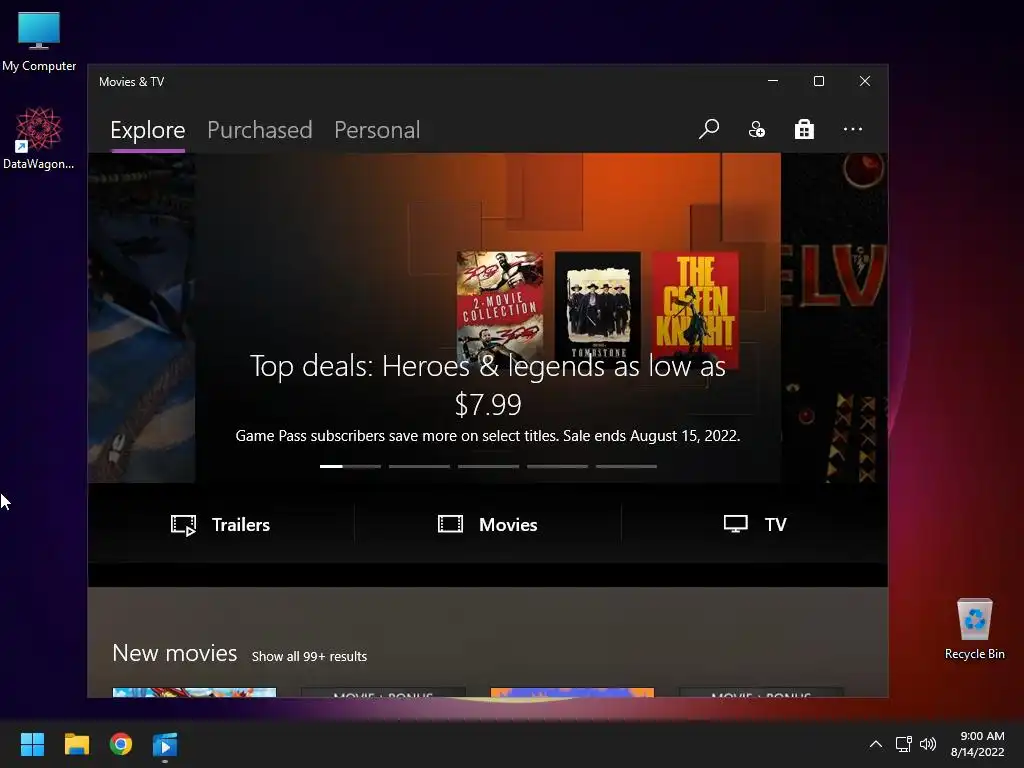This screenshot has height=768, width=1024.
Task: Open the Store shopping bag icon
Action: click(x=804, y=129)
